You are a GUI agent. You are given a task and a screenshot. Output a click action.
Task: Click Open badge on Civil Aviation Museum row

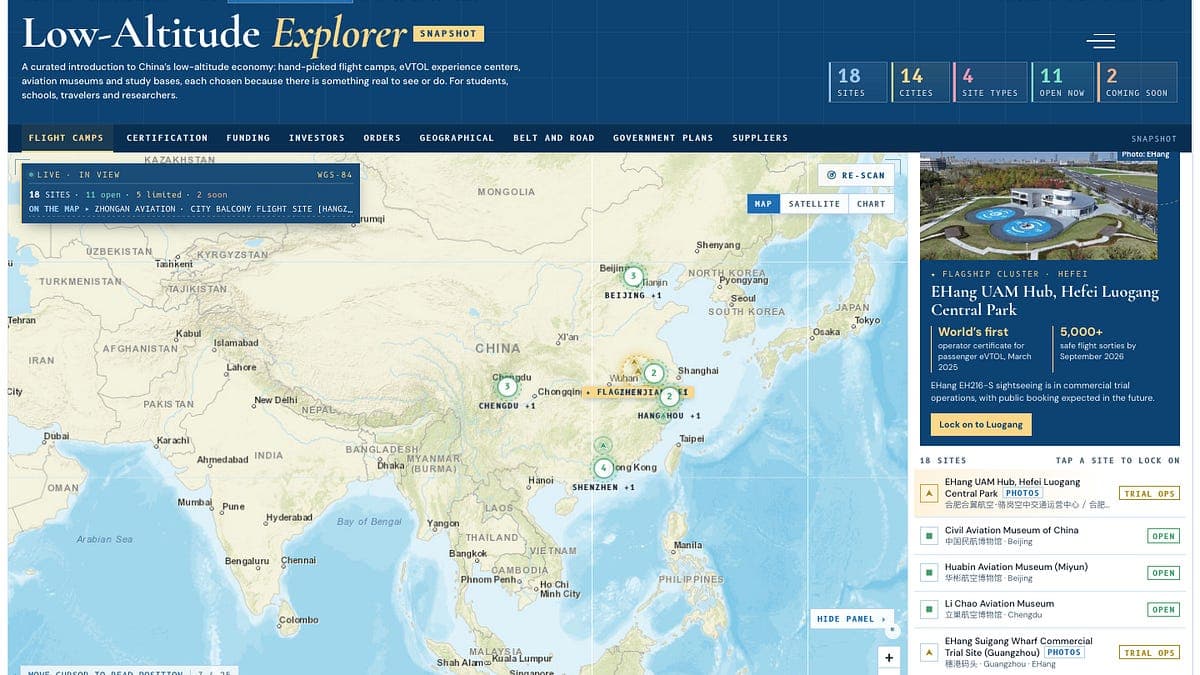(x=1163, y=536)
